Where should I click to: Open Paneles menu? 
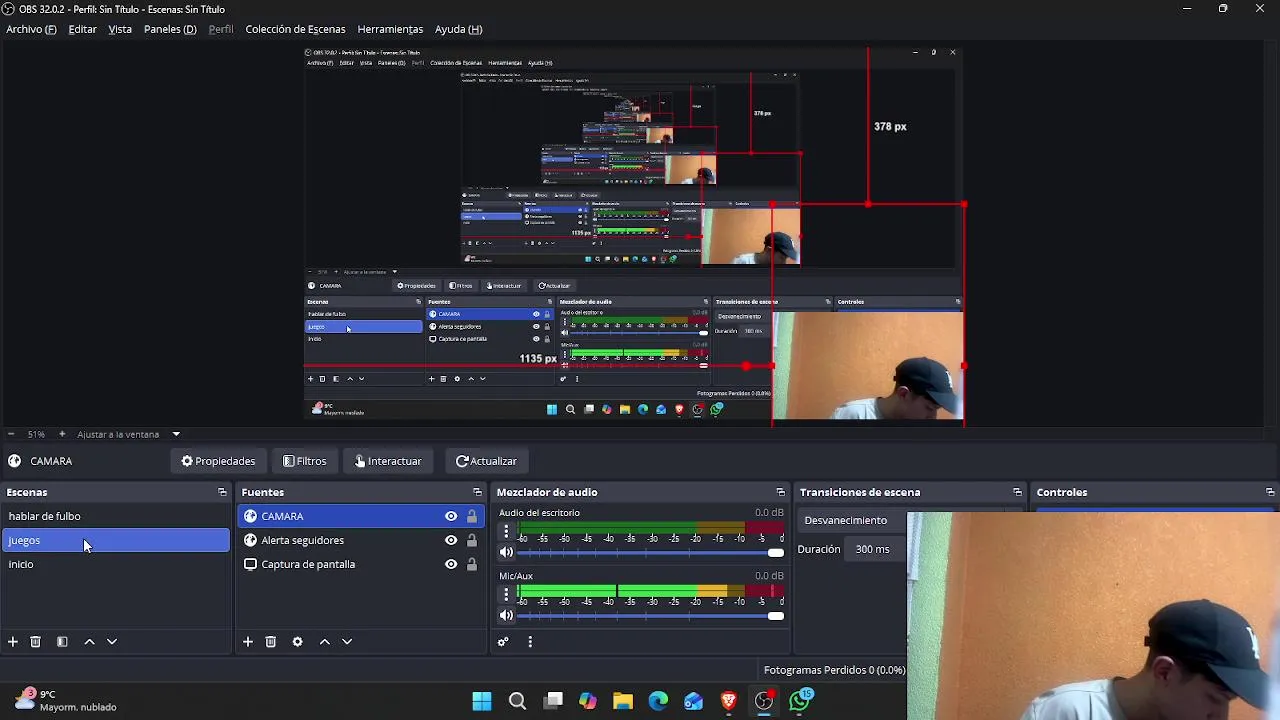click(x=170, y=29)
